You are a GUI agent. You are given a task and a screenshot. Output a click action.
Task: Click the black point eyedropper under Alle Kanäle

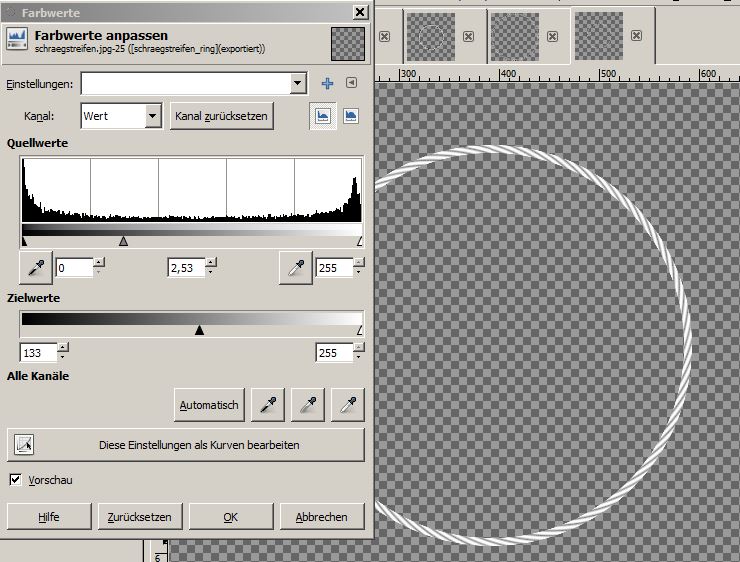267,405
